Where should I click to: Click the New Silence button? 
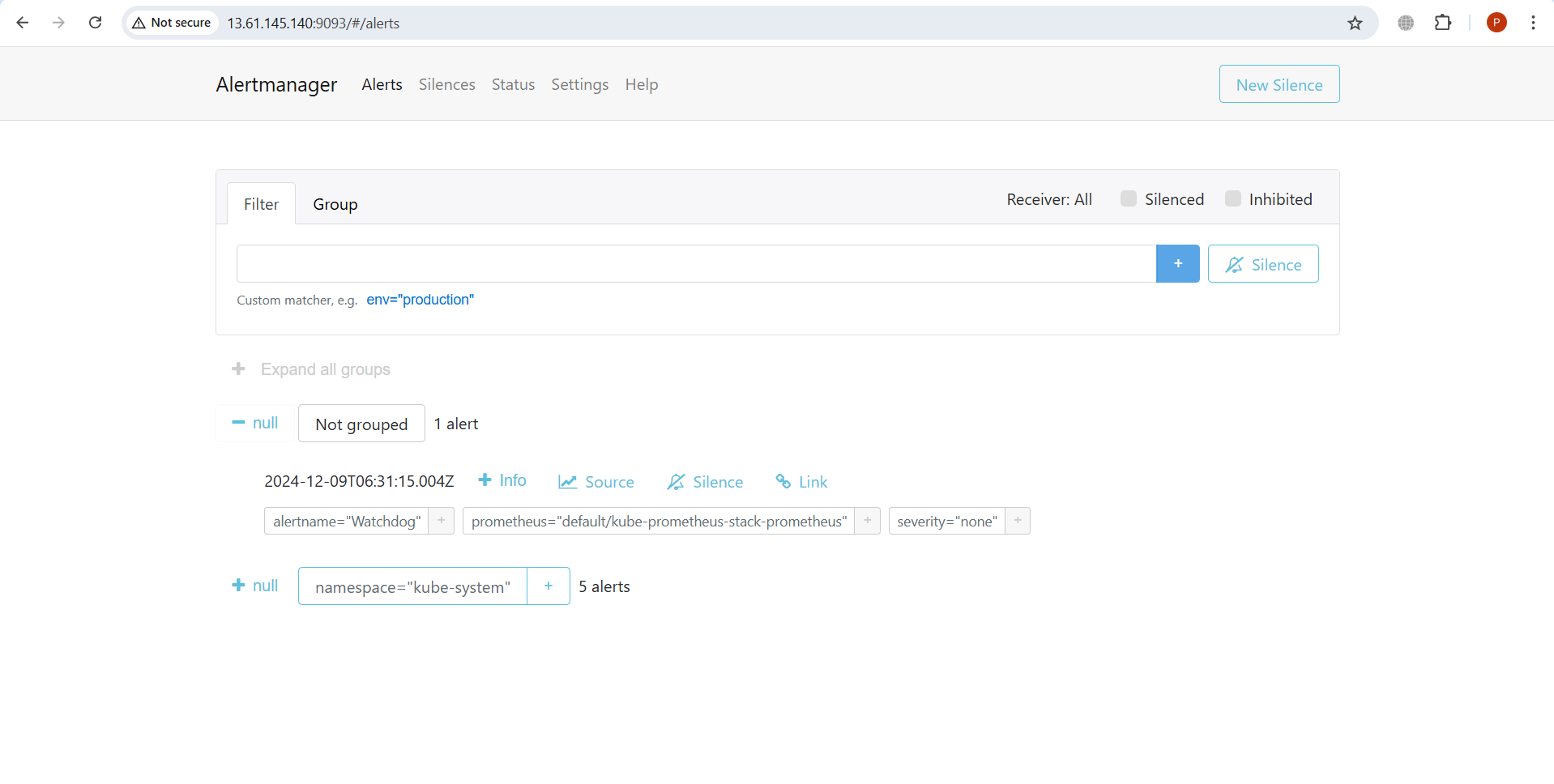click(x=1279, y=83)
